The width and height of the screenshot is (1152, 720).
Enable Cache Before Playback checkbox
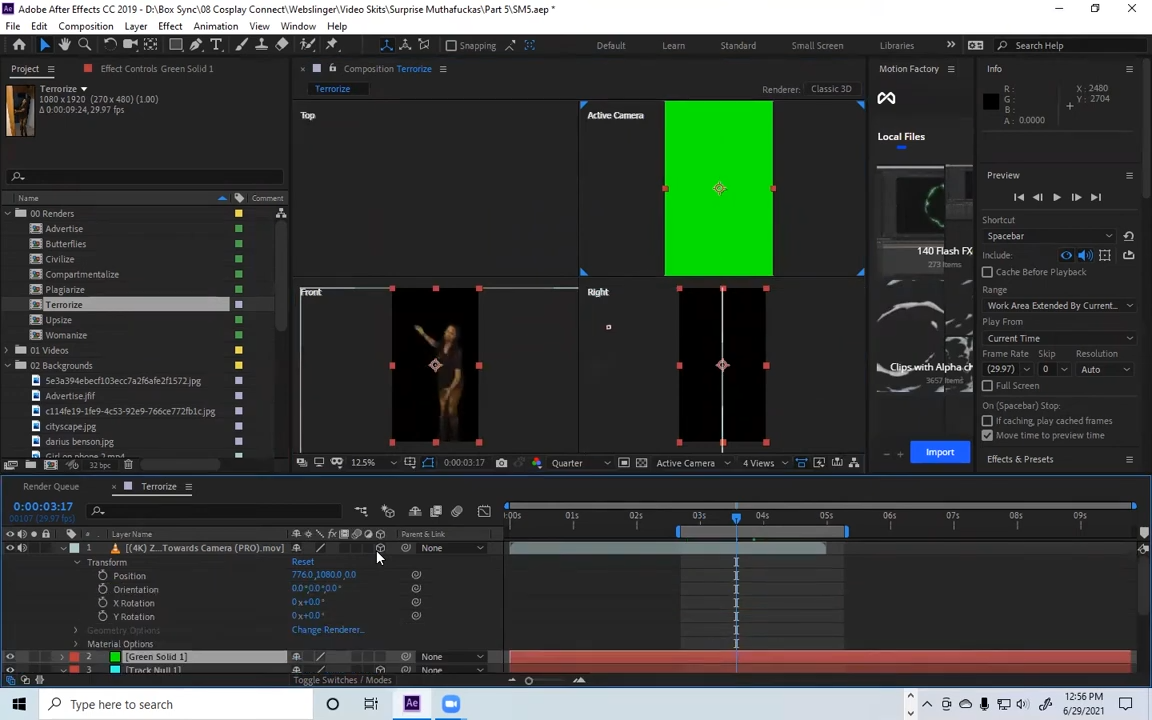click(x=988, y=272)
